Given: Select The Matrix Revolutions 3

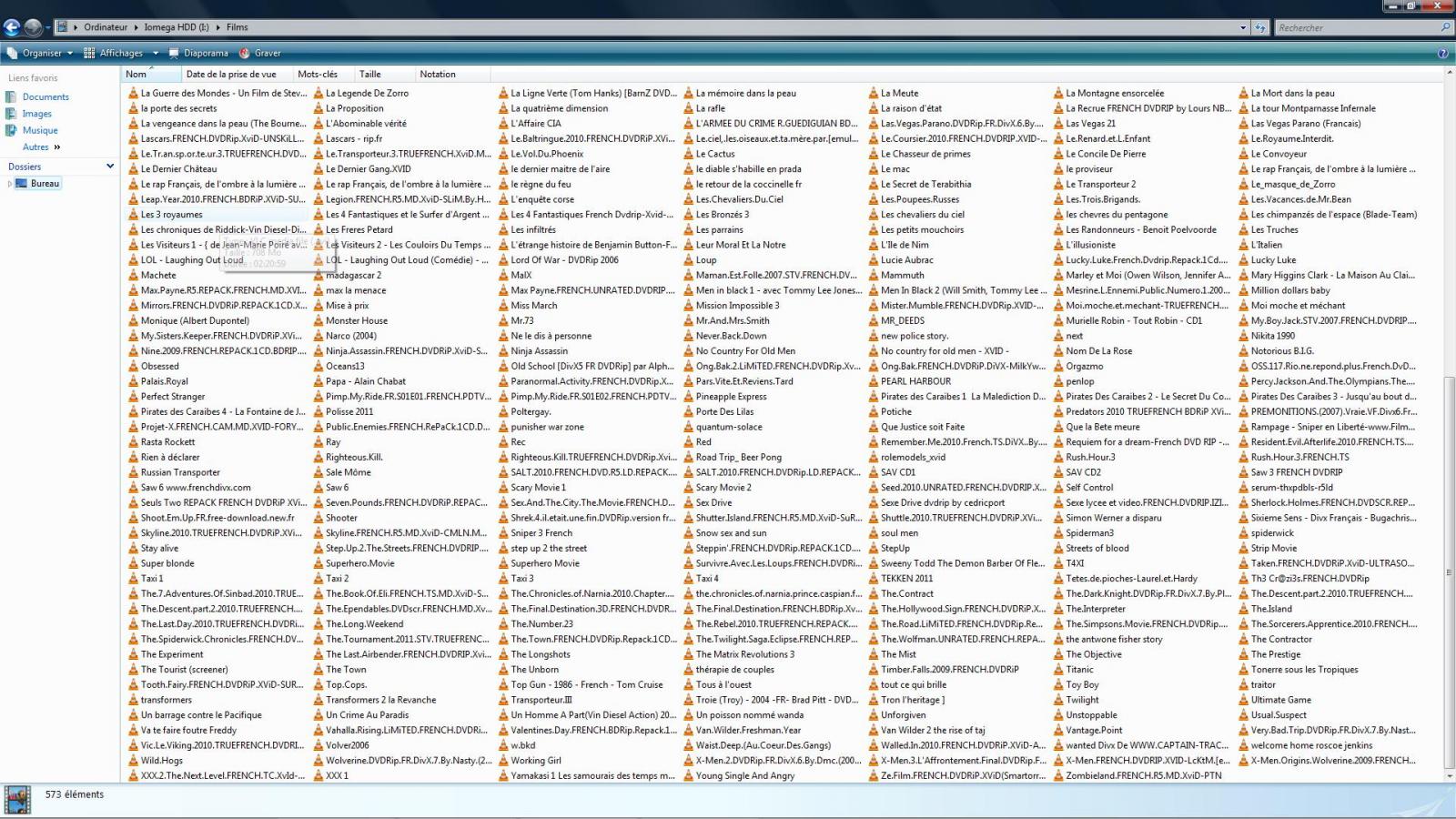Looking at the screenshot, I should tap(745, 654).
